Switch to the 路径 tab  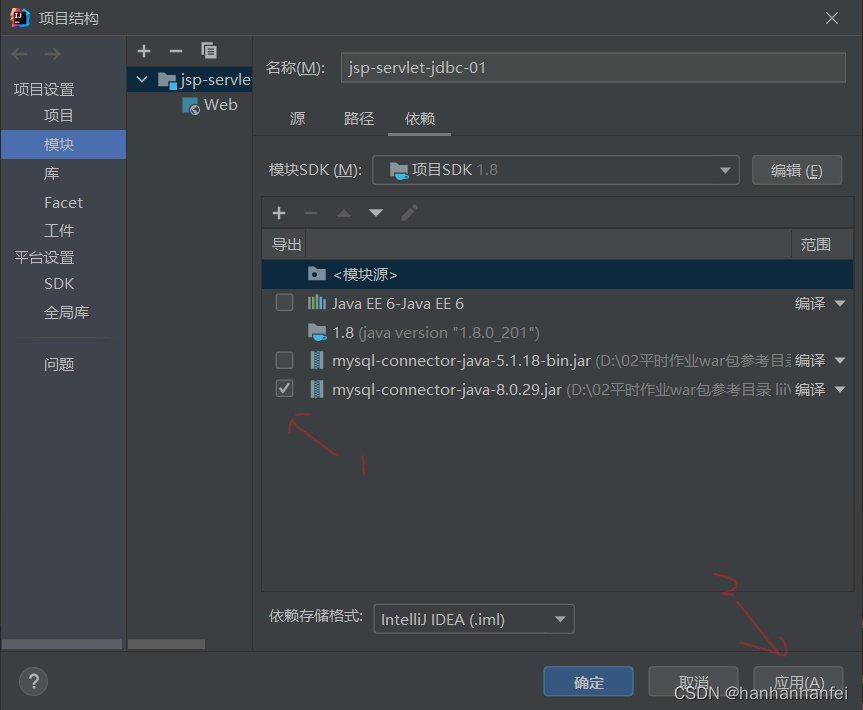tap(358, 118)
